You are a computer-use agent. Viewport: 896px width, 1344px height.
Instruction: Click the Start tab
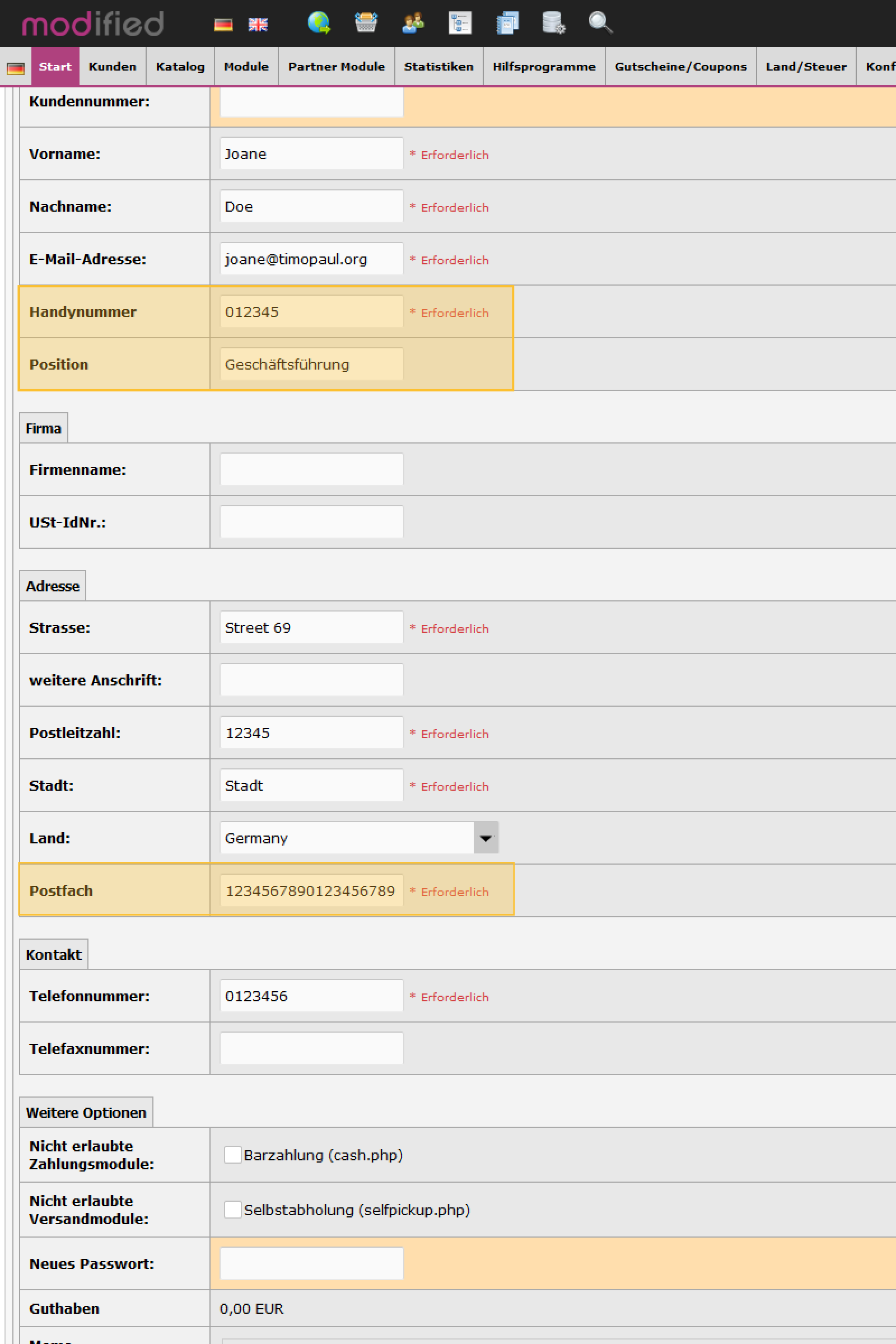55,67
